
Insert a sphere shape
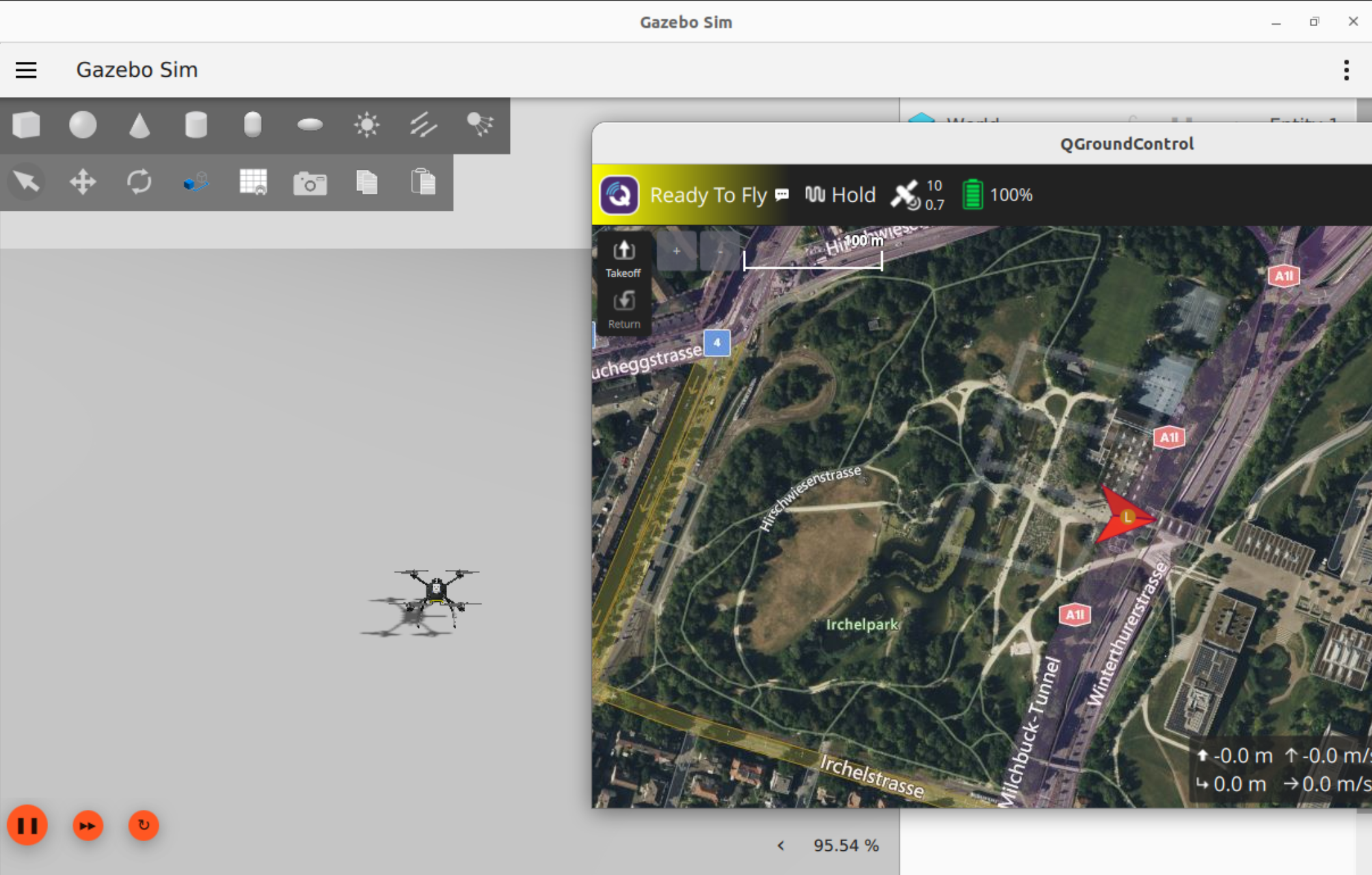[x=83, y=125]
